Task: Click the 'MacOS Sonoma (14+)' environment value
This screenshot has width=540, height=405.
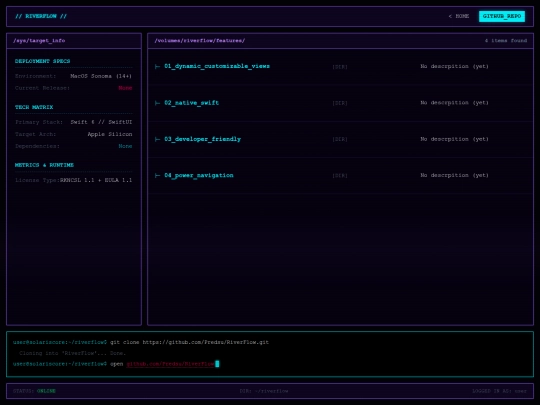Action: (101, 76)
